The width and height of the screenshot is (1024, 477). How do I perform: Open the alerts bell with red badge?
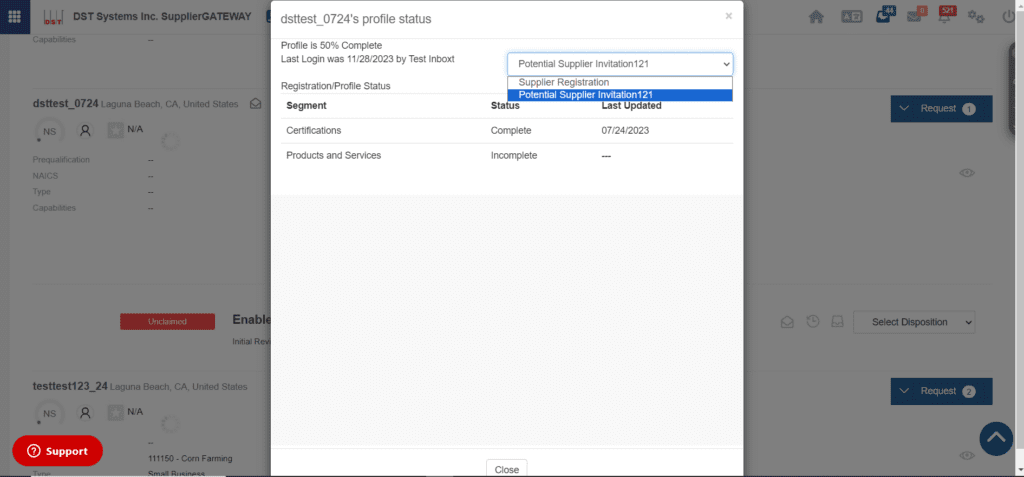pyautogui.click(x=945, y=16)
